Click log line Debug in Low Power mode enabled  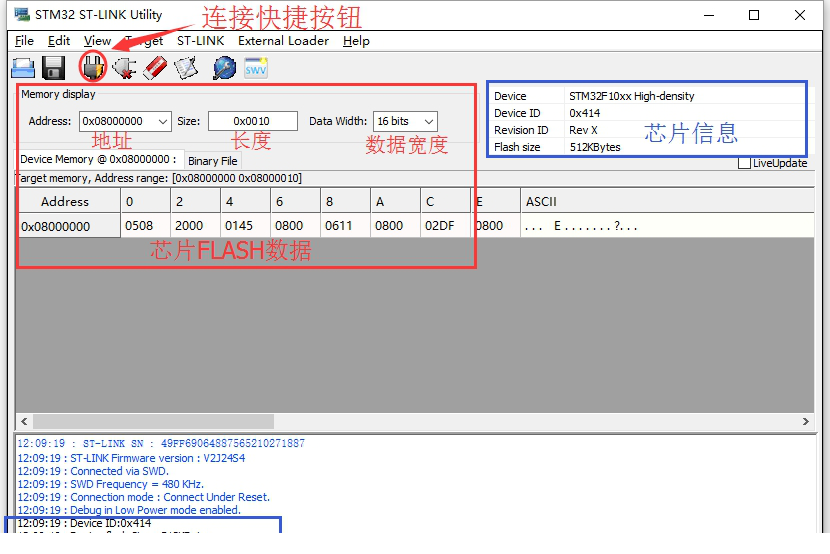(129, 510)
